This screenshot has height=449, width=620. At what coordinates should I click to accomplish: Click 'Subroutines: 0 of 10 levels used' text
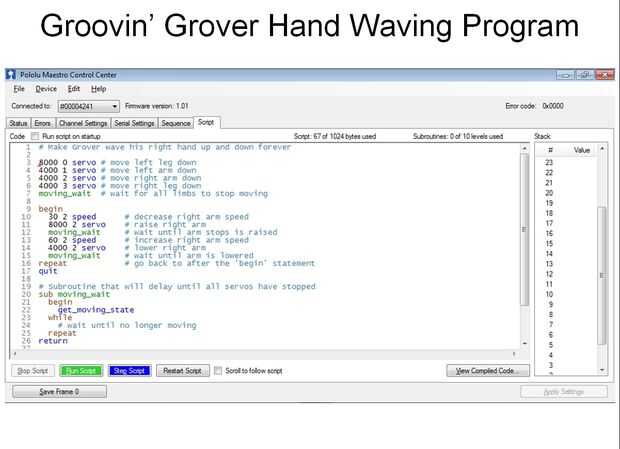tap(458, 136)
